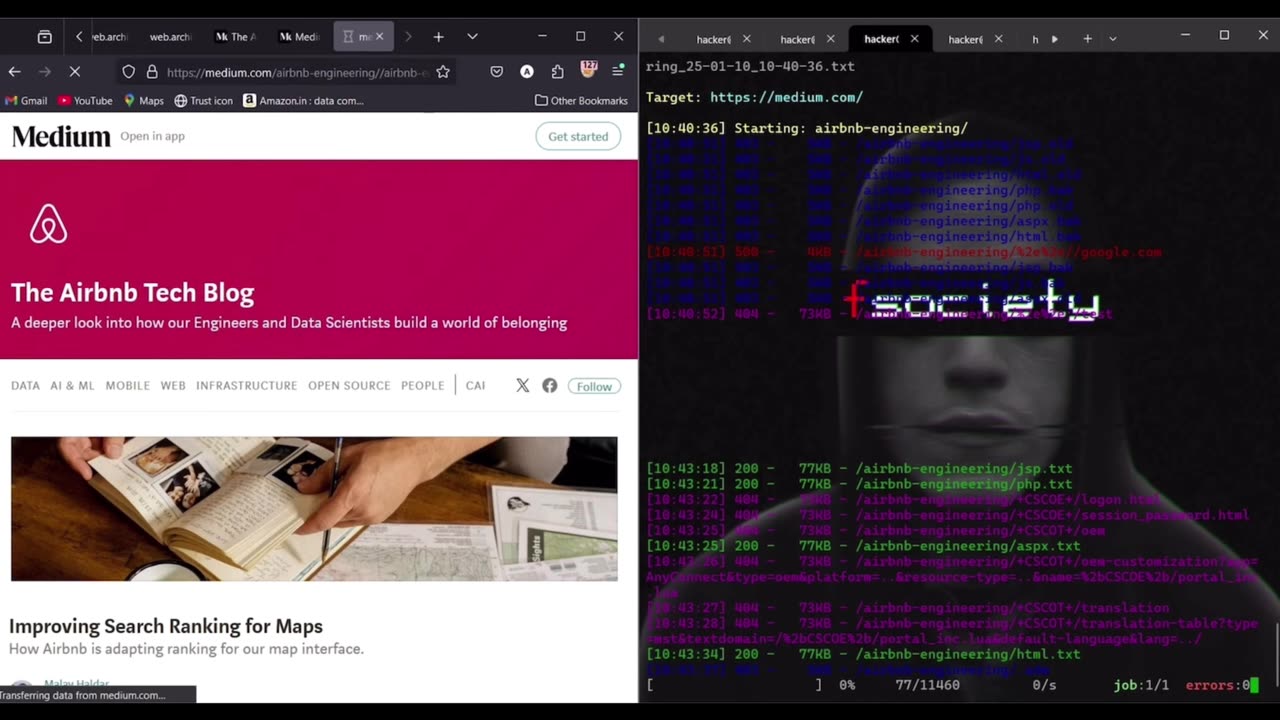Viewport: 1280px width, 720px height.
Task: List all browser tabs dropdown
Action: [472, 37]
